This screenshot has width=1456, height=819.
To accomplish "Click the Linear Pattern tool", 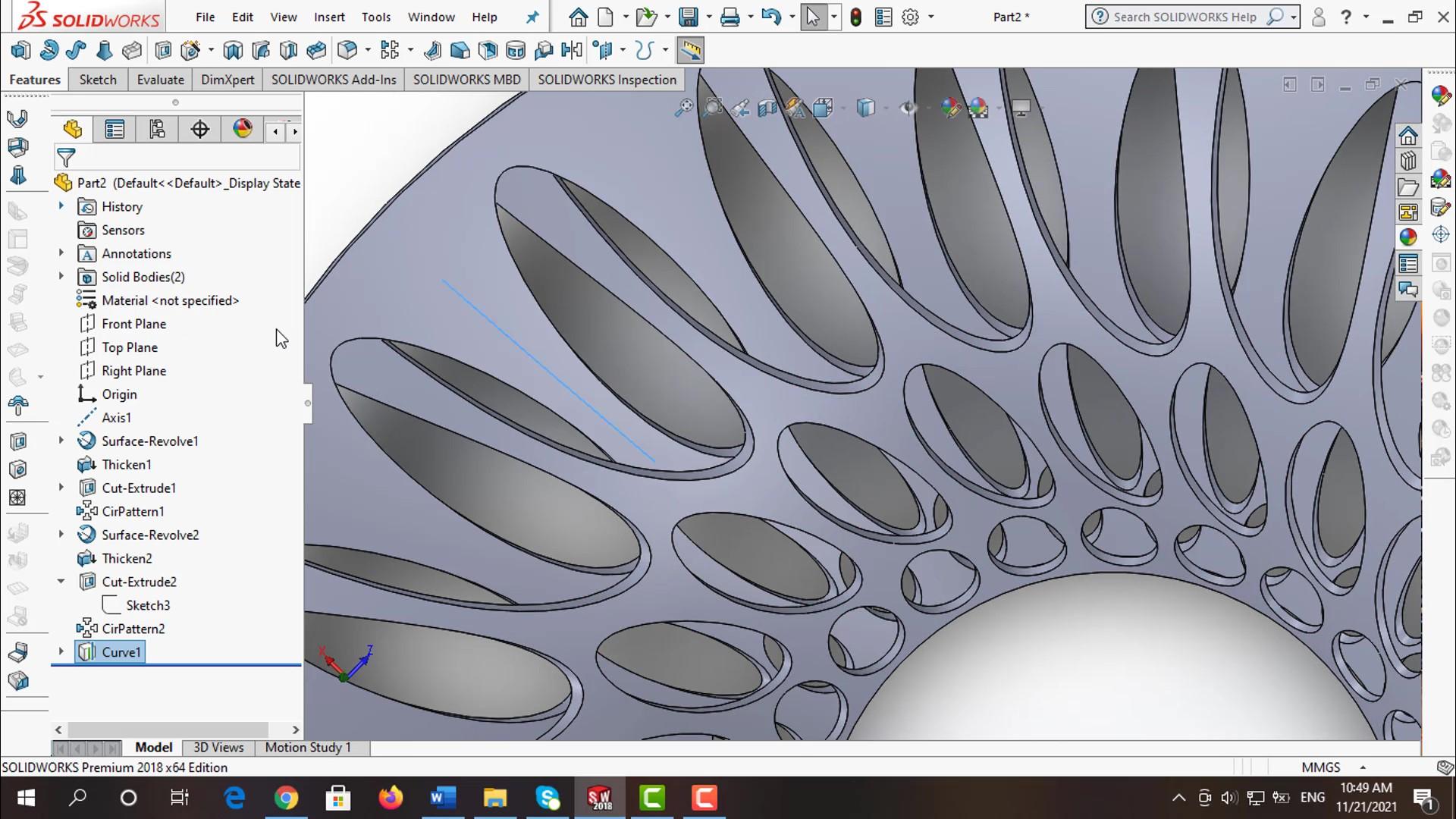I will (390, 51).
